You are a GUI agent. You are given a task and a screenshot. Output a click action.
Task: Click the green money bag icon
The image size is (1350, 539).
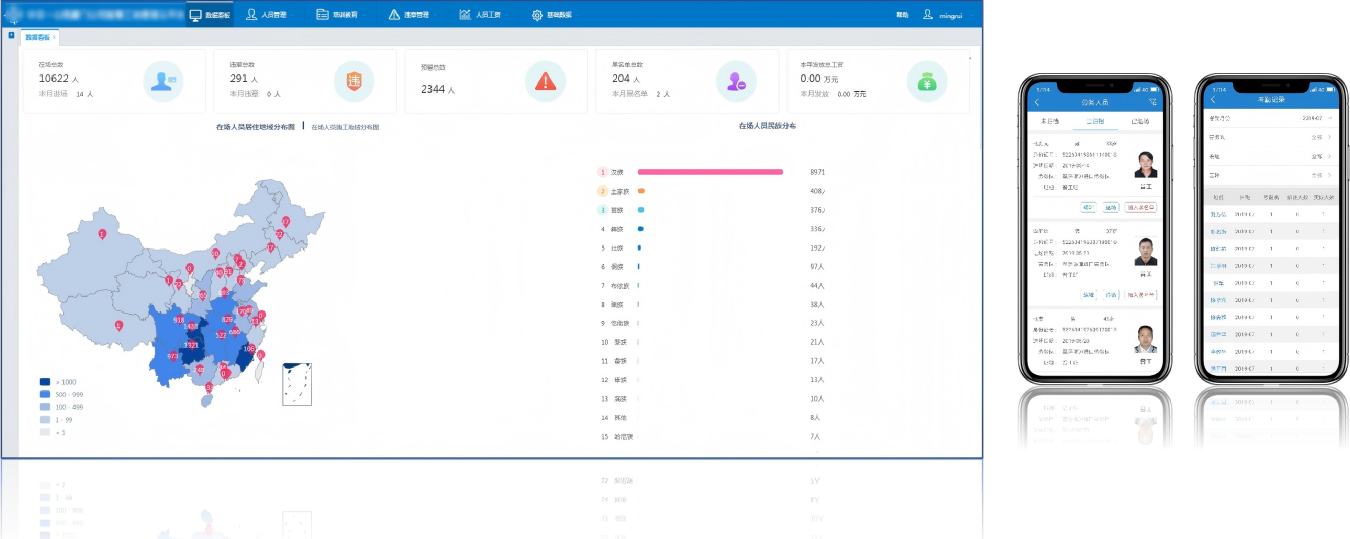click(926, 82)
